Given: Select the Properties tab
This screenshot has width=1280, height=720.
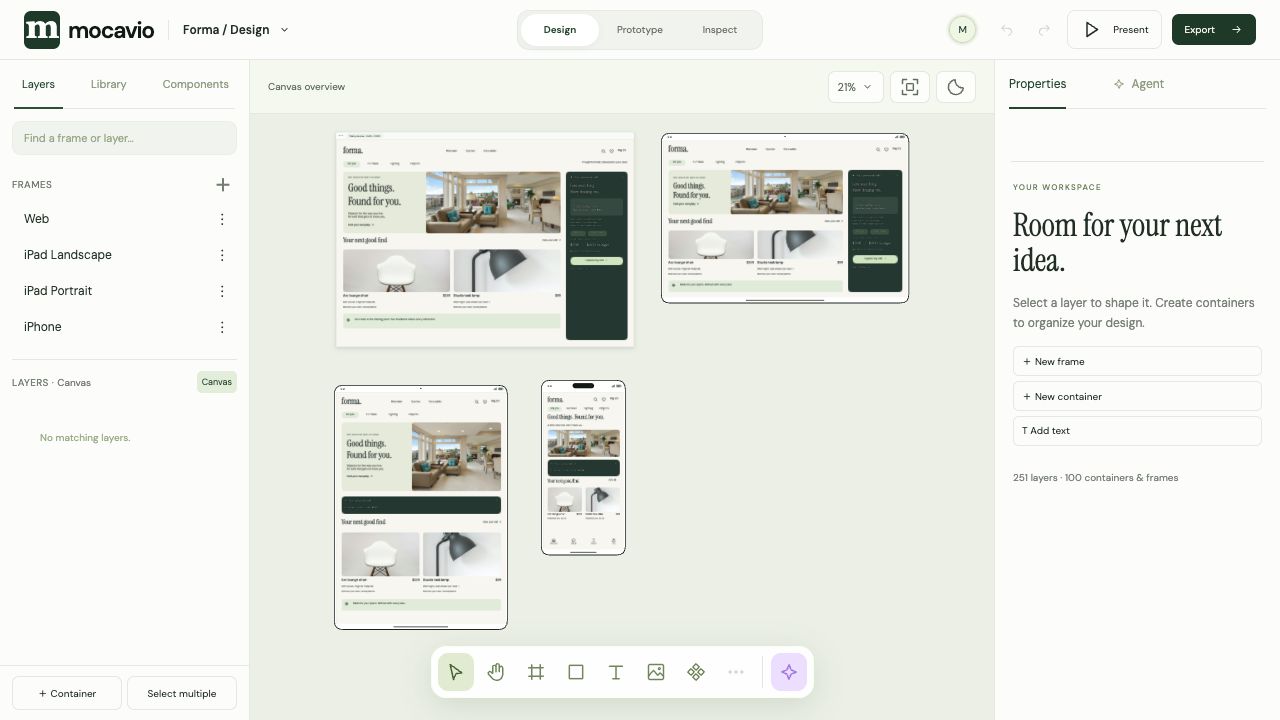Looking at the screenshot, I should 1037,84.
